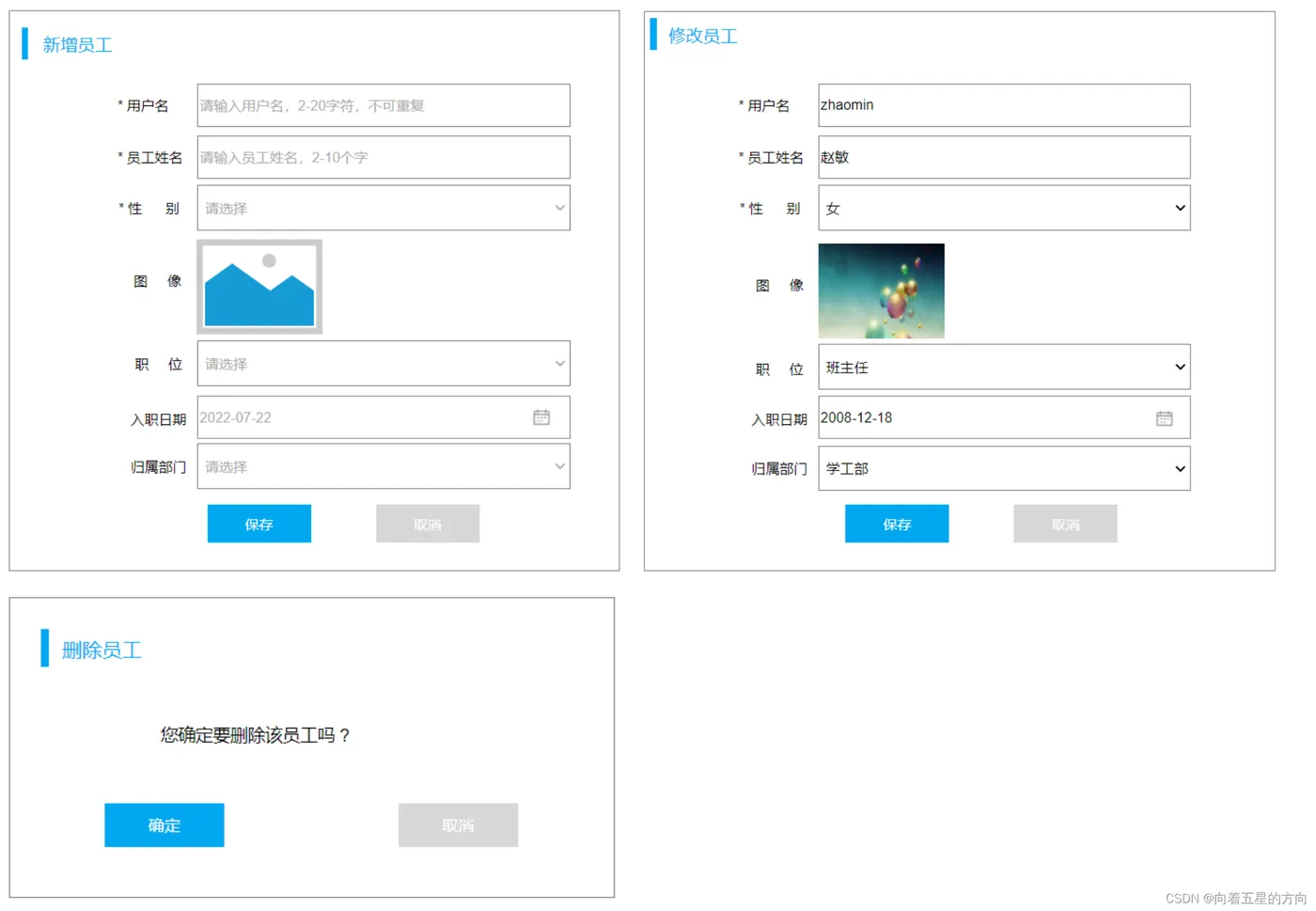Click 入职日期 field showing 2008-12-18
This screenshot has height=911, width=1316.
(1004, 417)
